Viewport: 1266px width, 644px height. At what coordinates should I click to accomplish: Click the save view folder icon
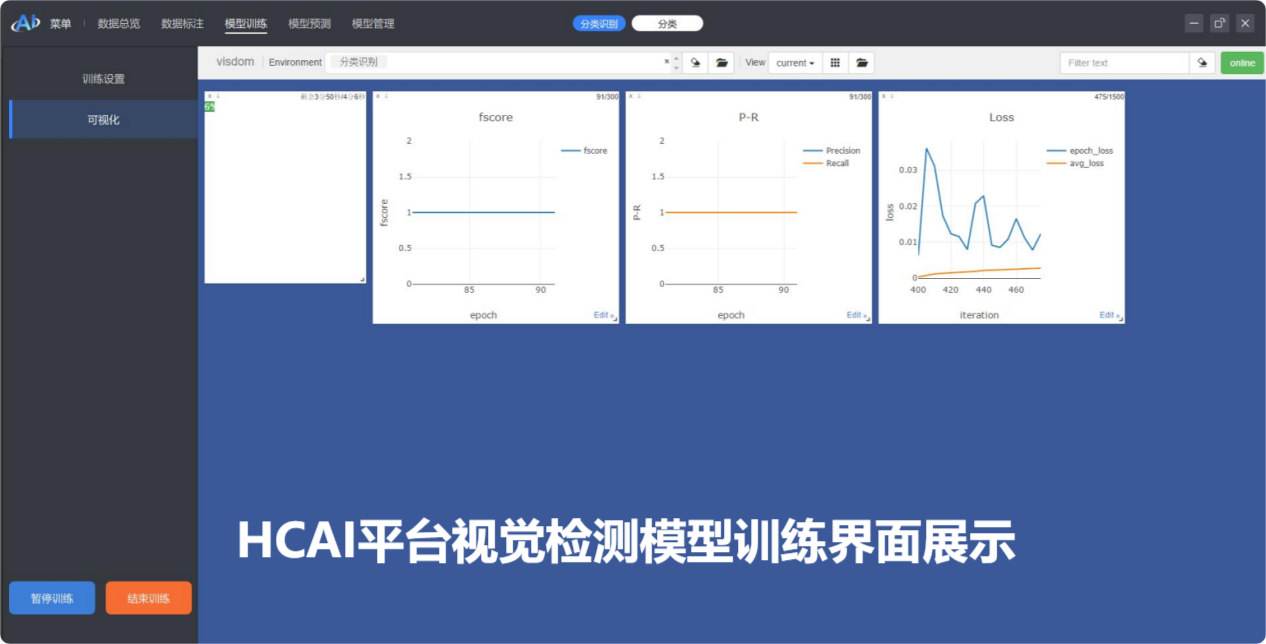point(862,62)
